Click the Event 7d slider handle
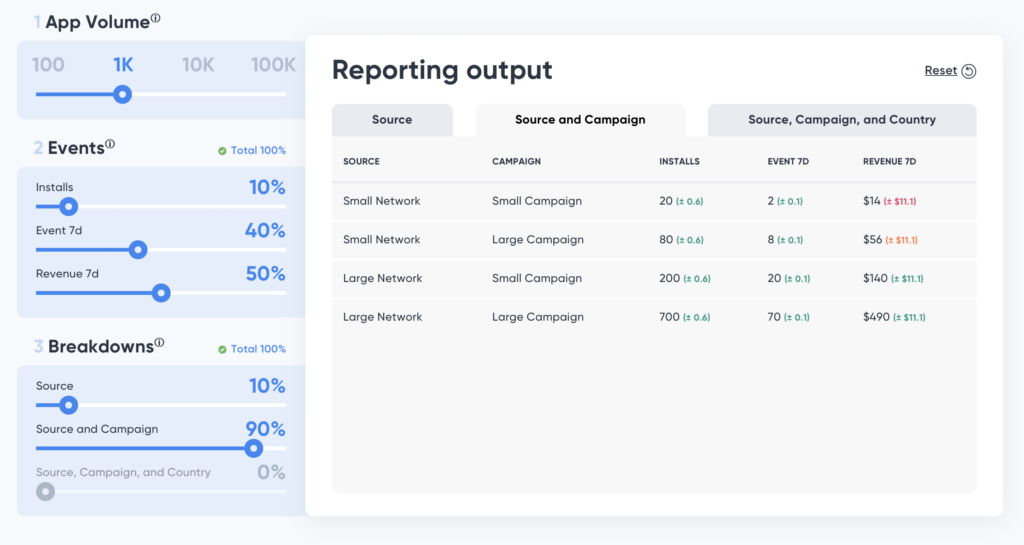Image resolution: width=1024 pixels, height=545 pixels. click(138, 250)
